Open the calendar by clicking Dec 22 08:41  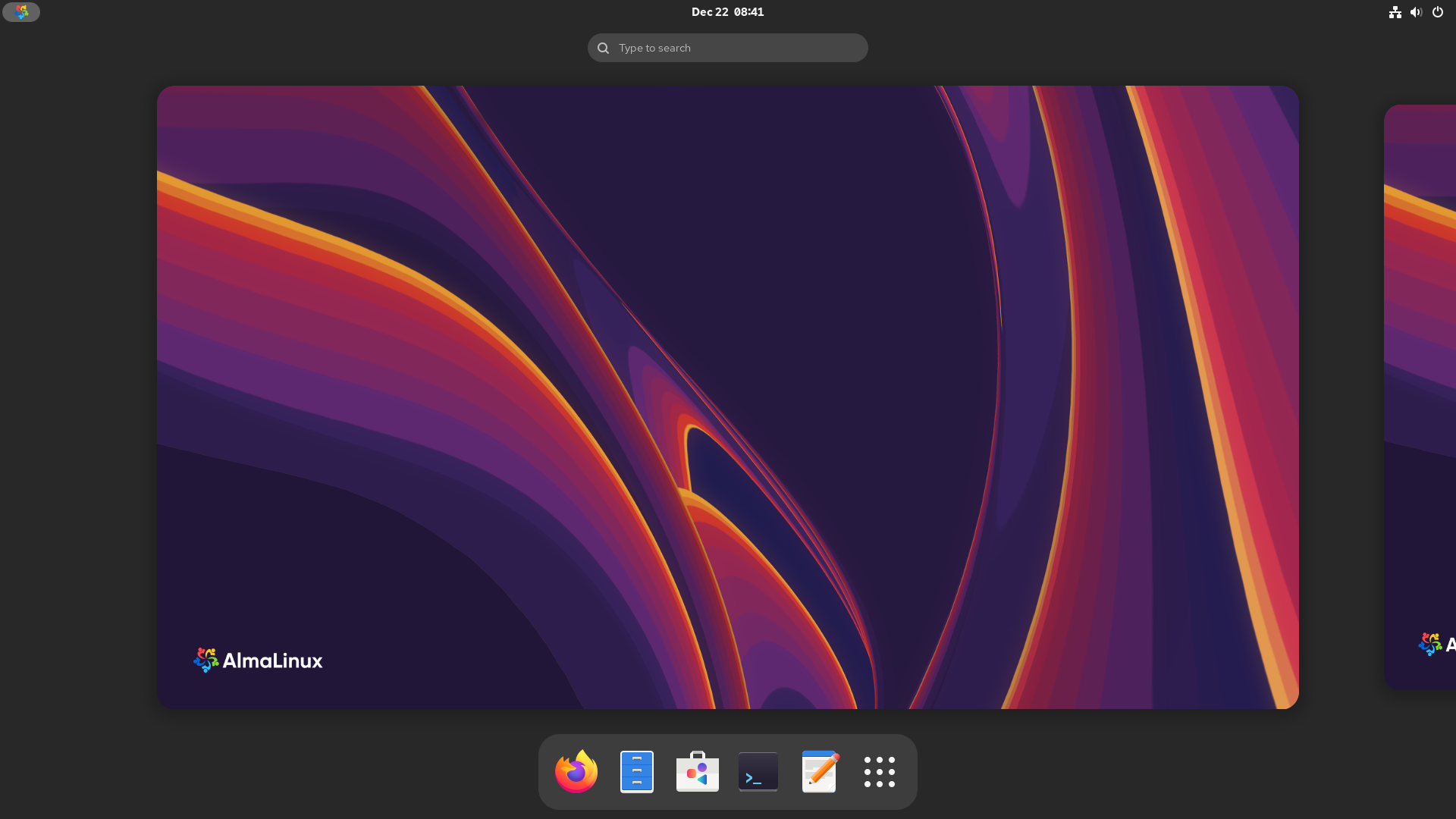[726, 11]
